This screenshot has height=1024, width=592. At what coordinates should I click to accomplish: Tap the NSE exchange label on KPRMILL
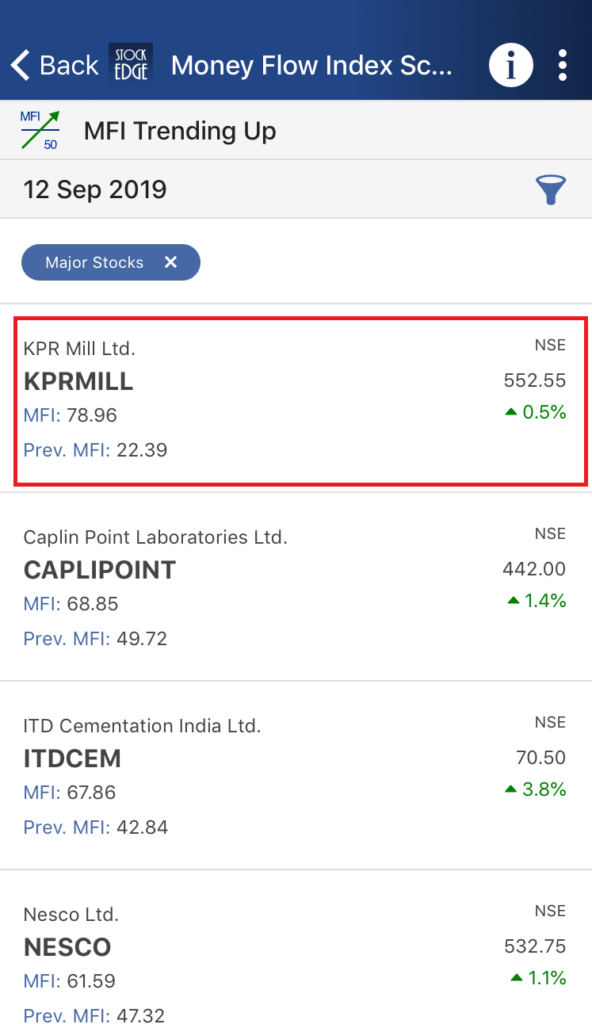(x=550, y=346)
